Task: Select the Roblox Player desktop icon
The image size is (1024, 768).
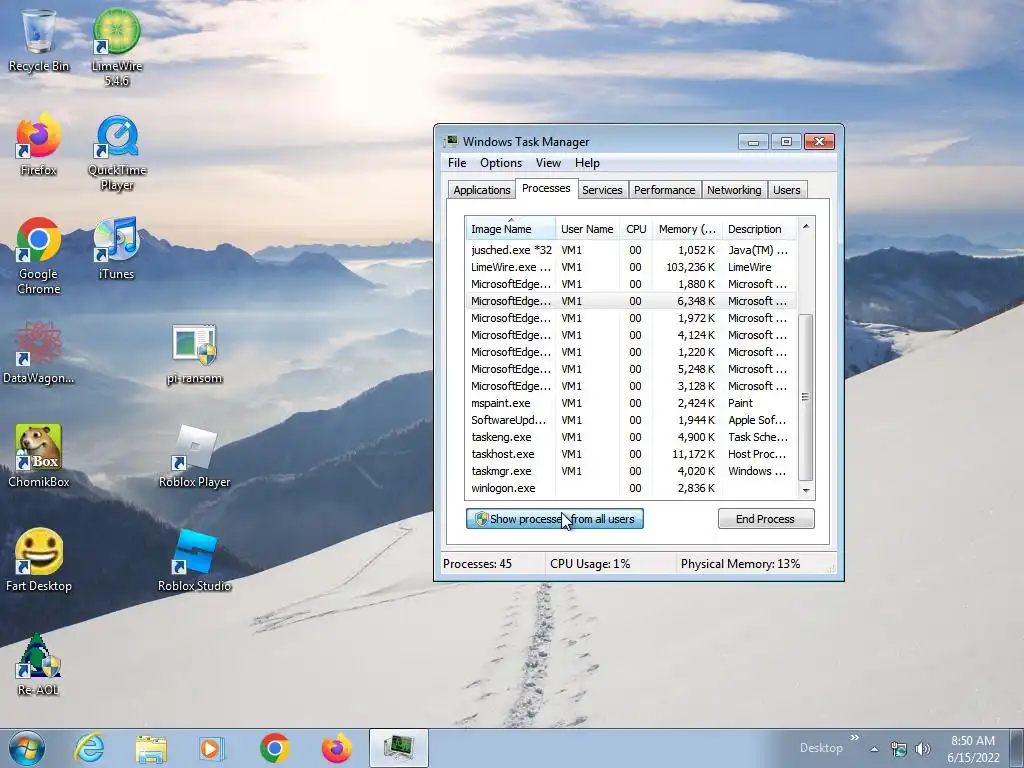Action: point(195,456)
